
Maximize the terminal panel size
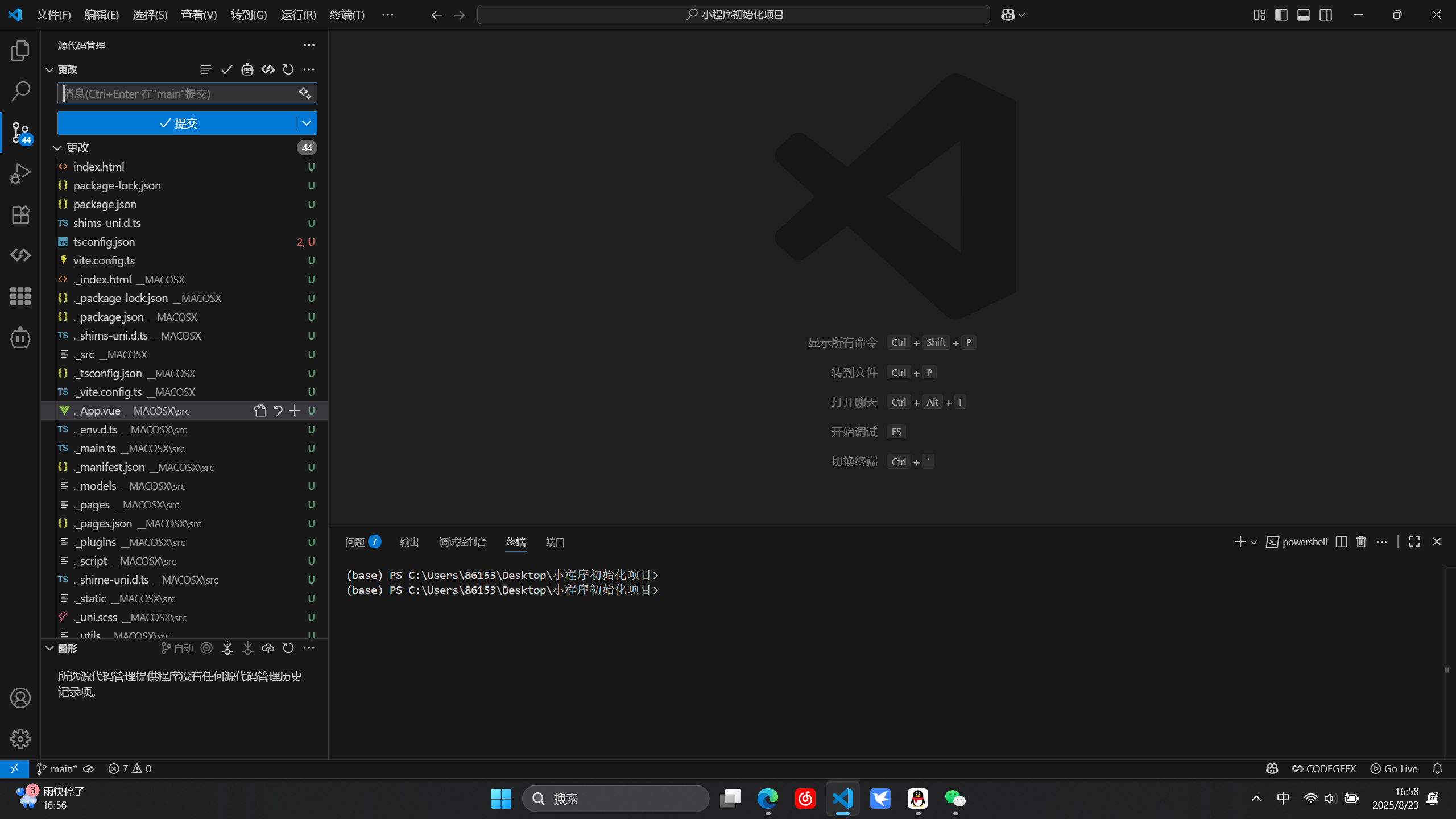(1414, 541)
